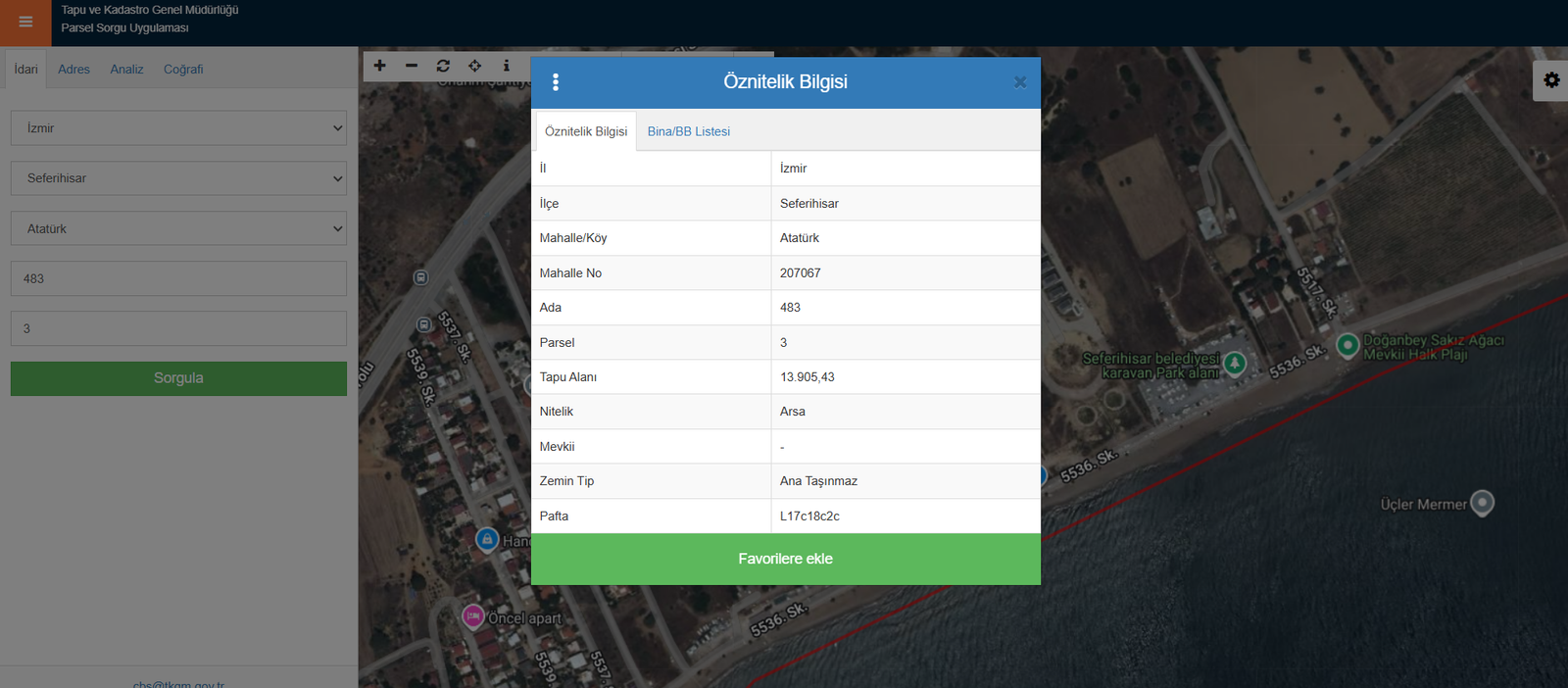Screen dimensions: 1568x688
Task: Zoom in with the plus map tool
Action: pyautogui.click(x=380, y=66)
